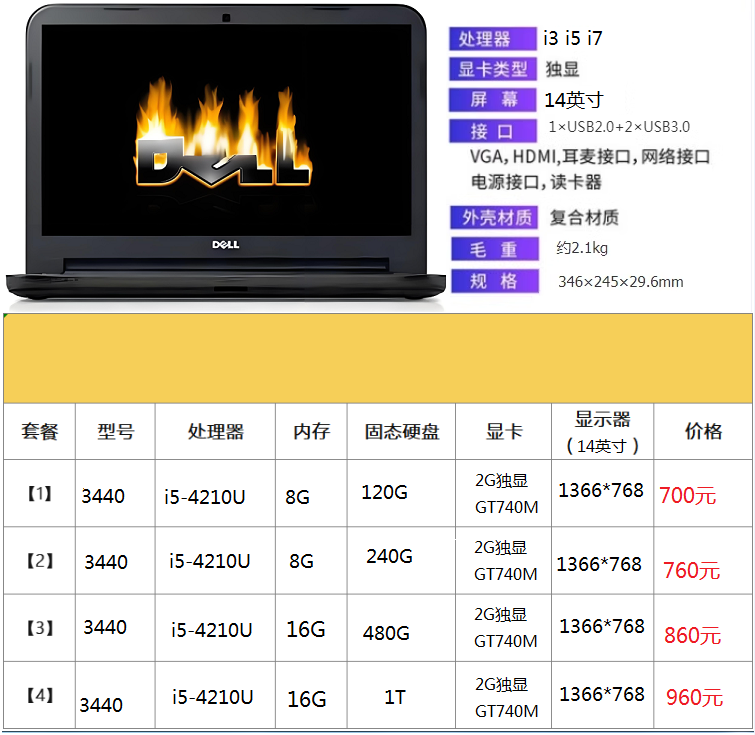Click the 内存 column header

pyautogui.click(x=312, y=431)
